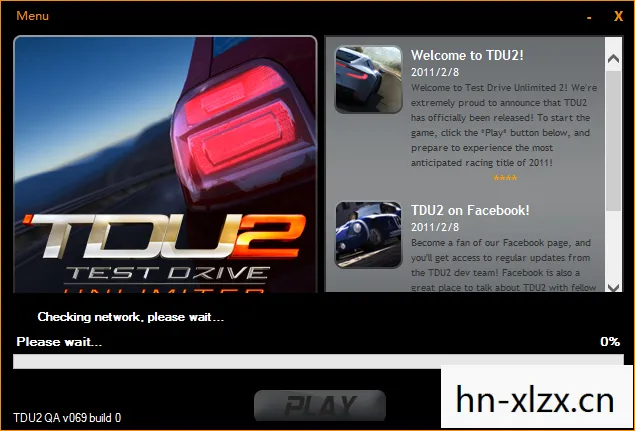Open the TDU2 on Facebook news thumbnail
Screen dimensions: 635x431
(x=369, y=235)
